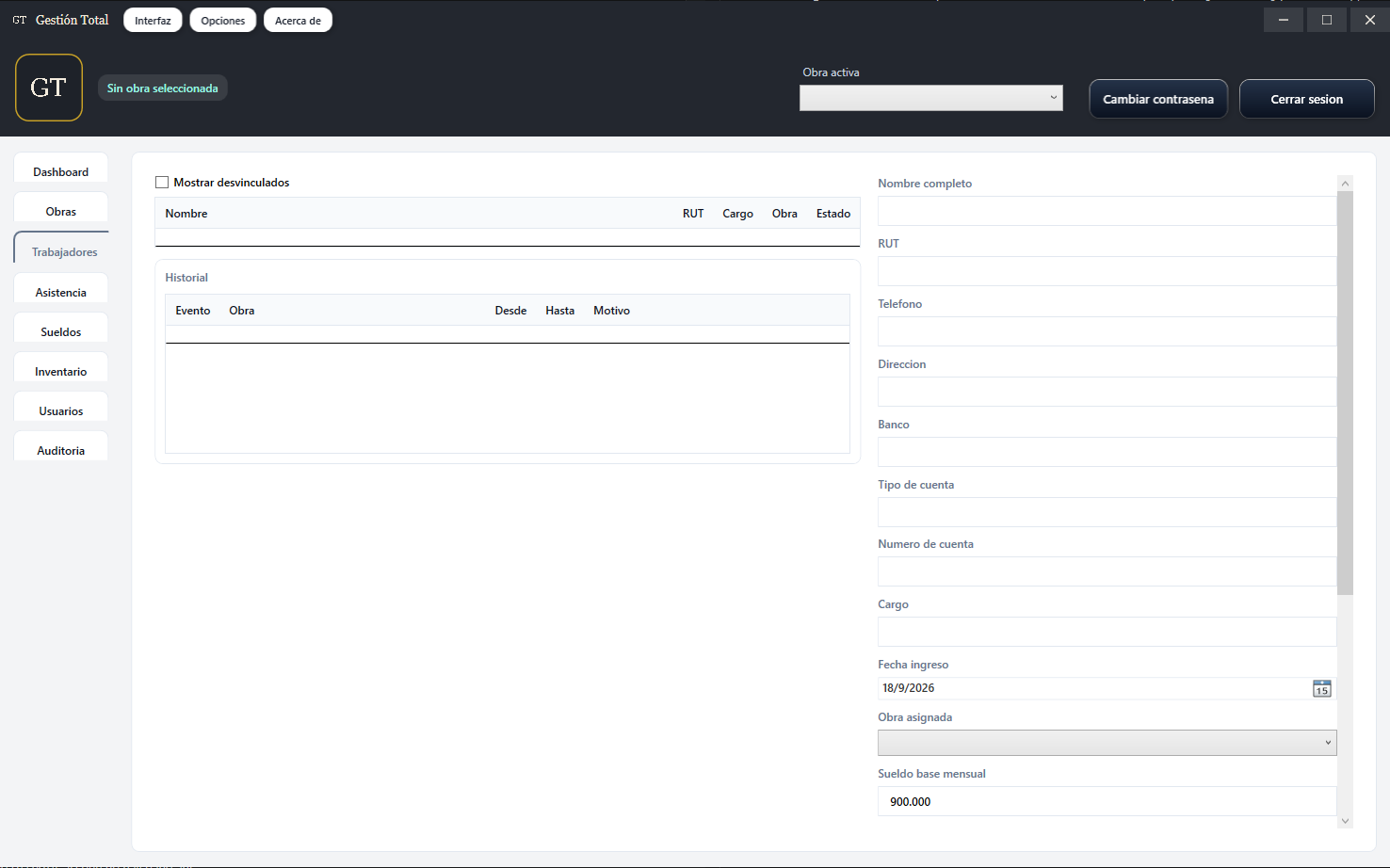Focus the Nombre completo input field
1390x868 pixels.
click(x=1107, y=211)
